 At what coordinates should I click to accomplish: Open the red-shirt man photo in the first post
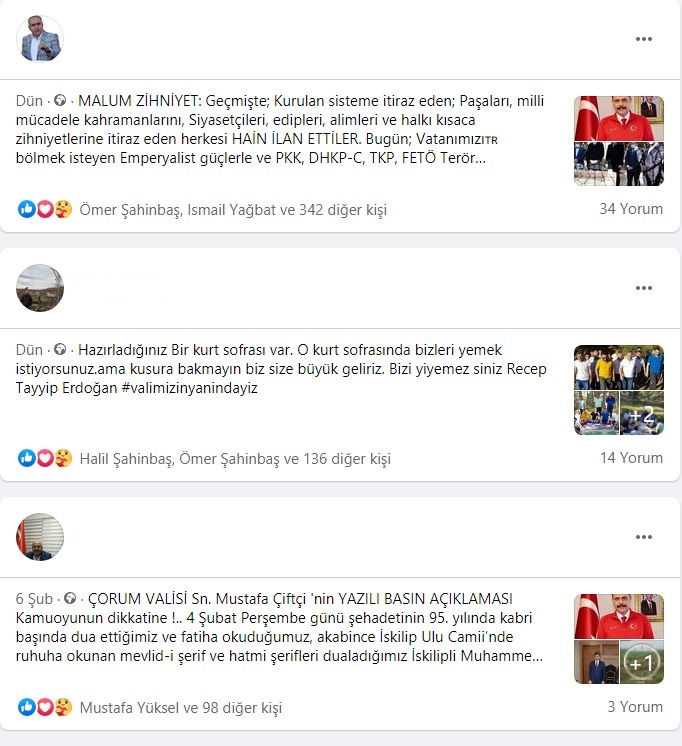tap(619, 118)
